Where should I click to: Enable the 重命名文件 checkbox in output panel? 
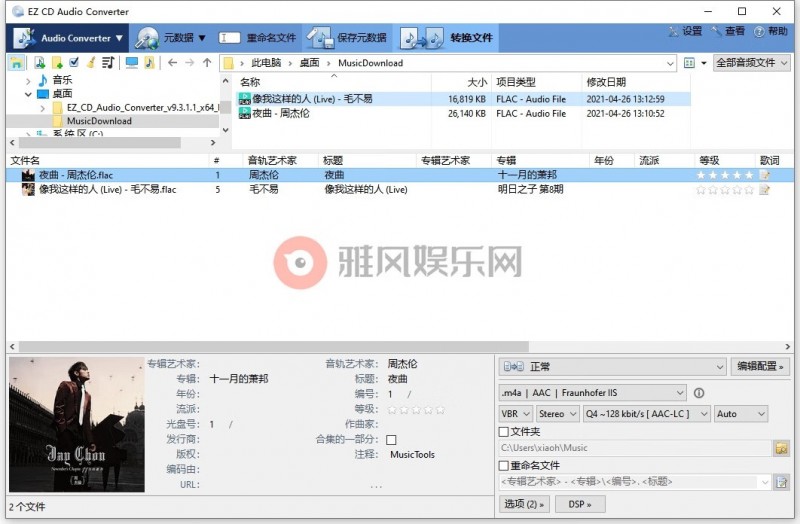click(x=504, y=465)
